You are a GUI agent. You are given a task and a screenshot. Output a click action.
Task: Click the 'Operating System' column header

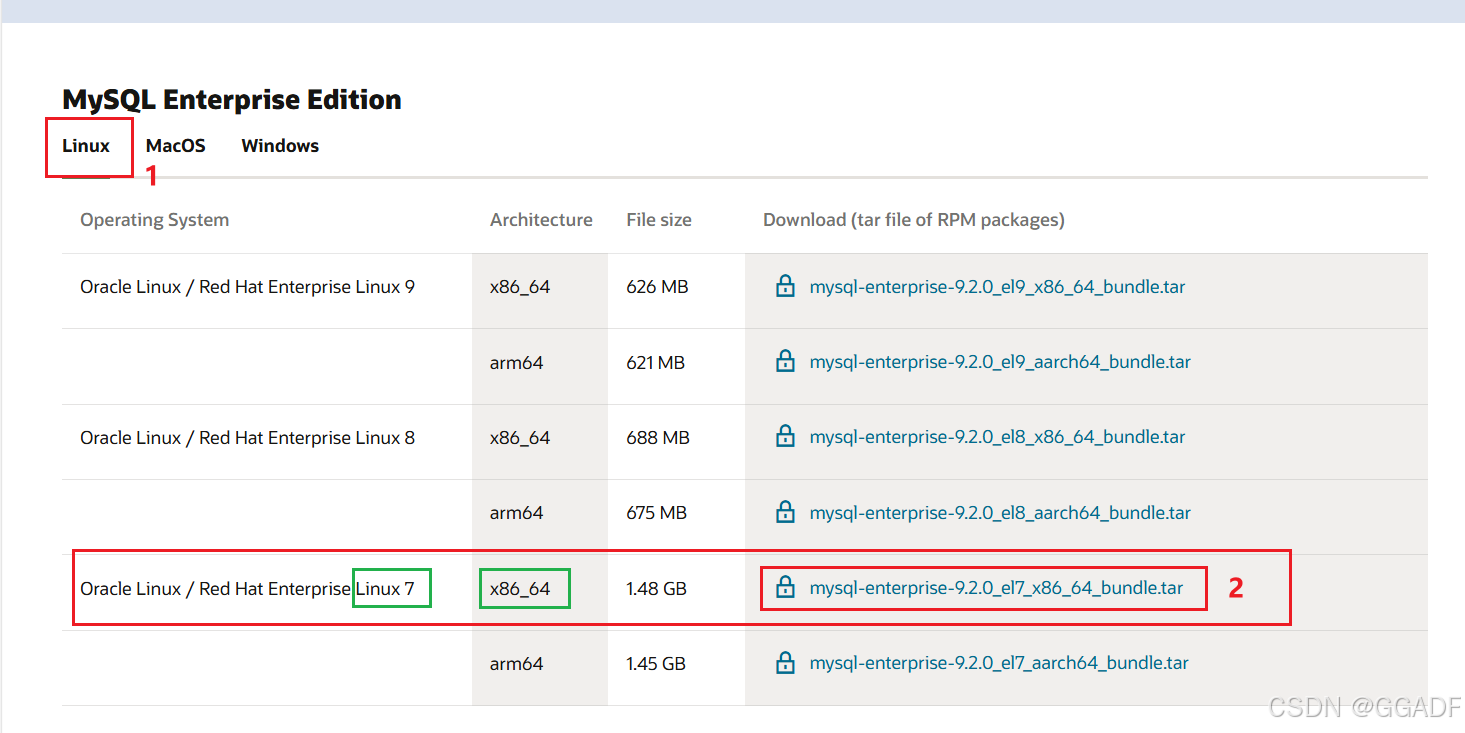155,220
